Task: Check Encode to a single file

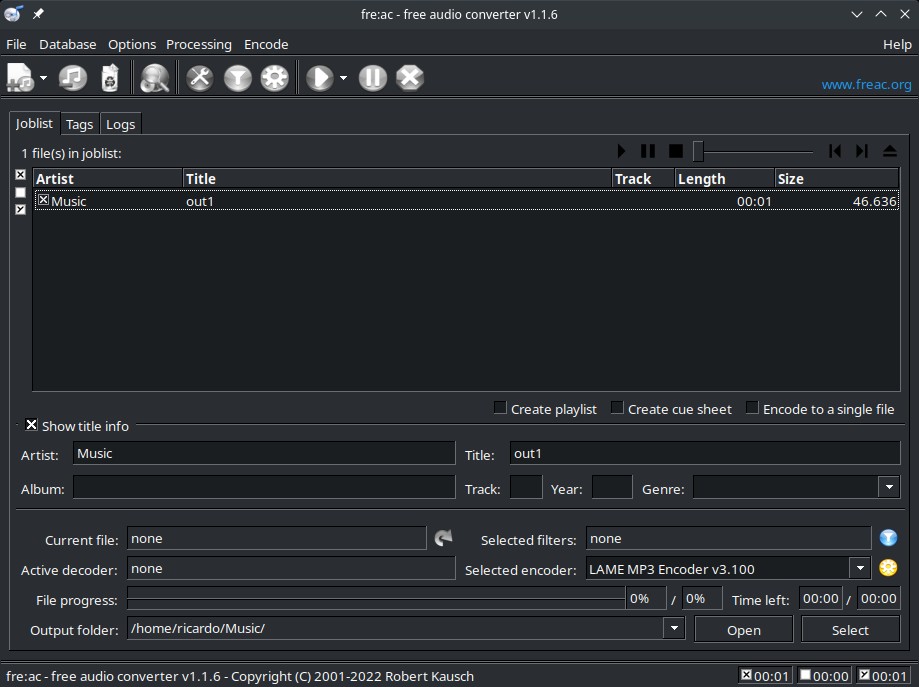Action: click(752, 407)
